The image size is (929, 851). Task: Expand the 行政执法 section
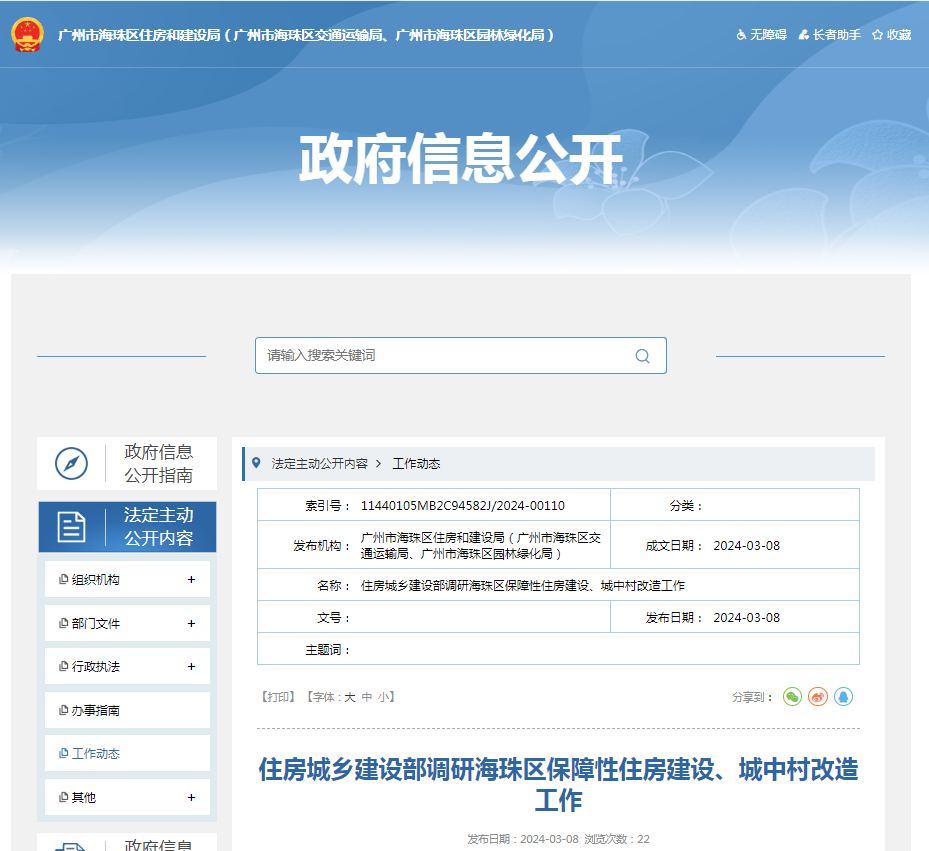191,667
